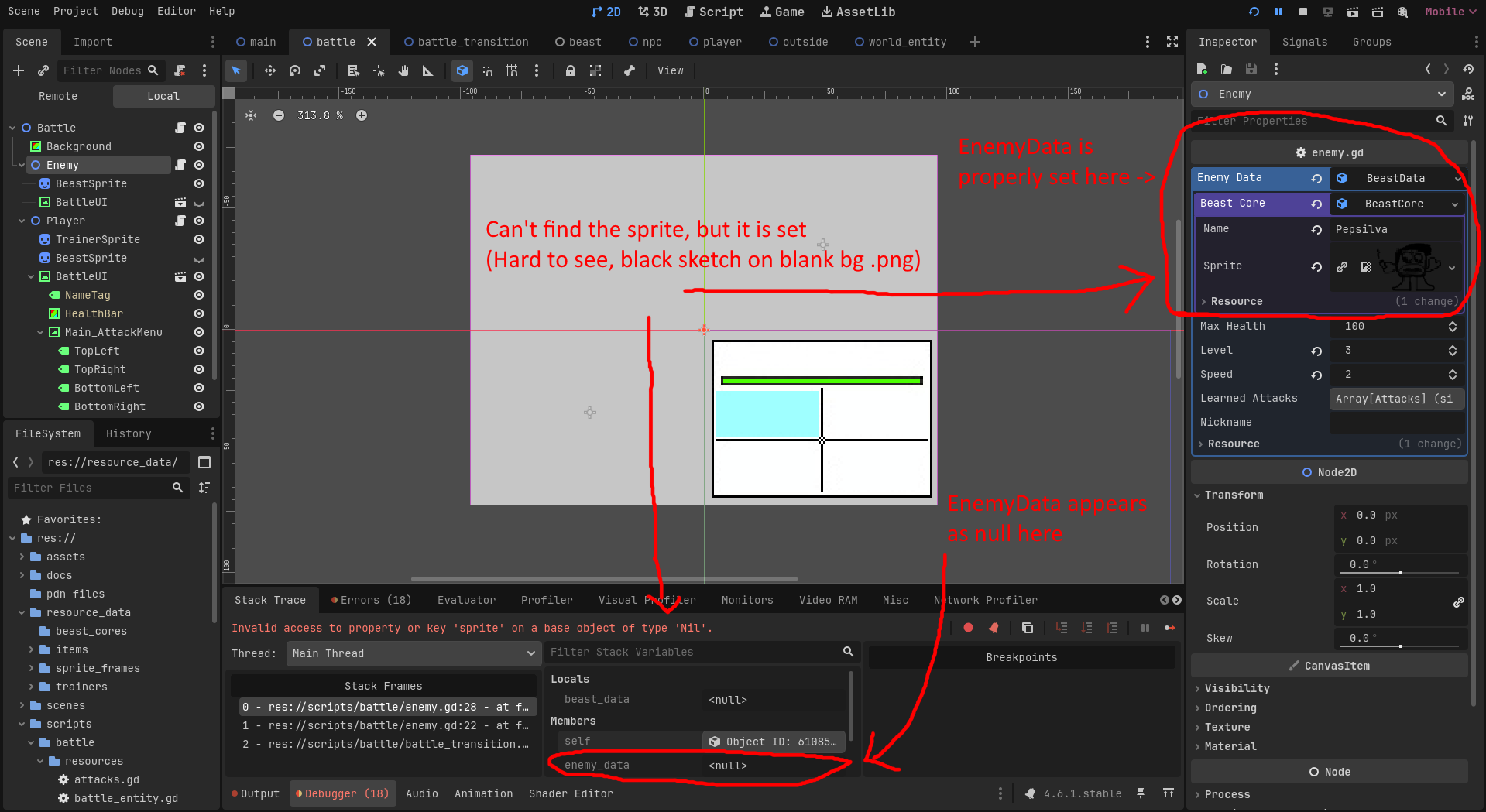Toggle visibility of TrainerSprite node
The image size is (1486, 812).
(x=199, y=239)
